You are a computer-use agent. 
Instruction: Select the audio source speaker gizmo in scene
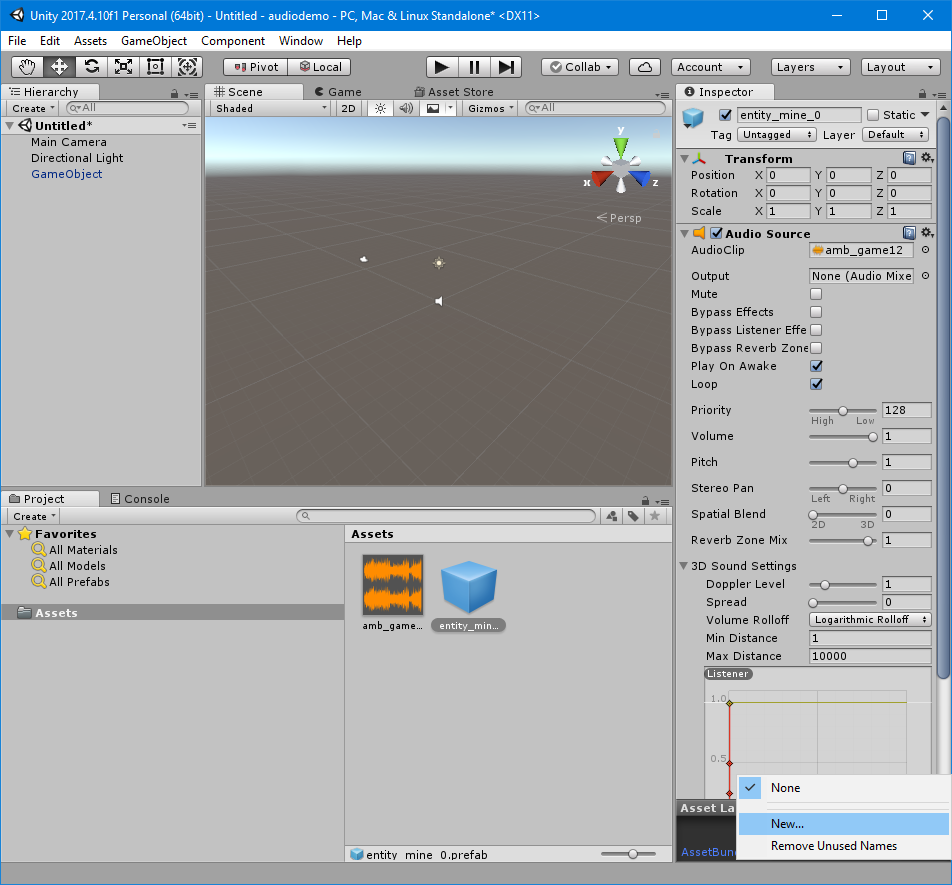click(439, 301)
